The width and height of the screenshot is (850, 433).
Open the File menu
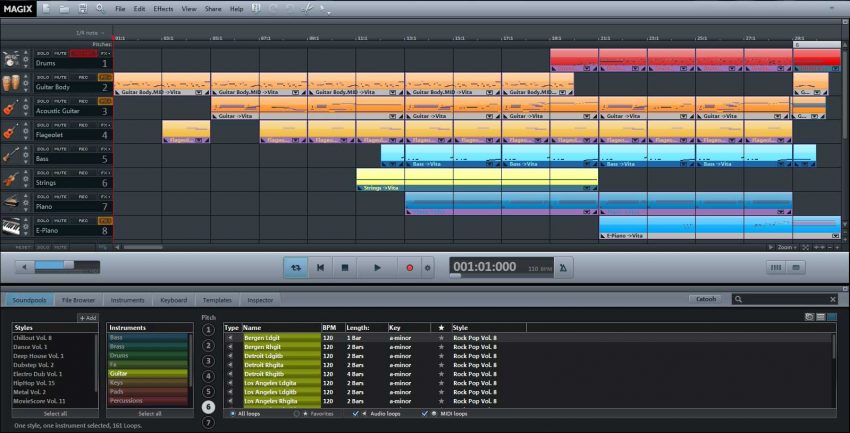(120, 9)
